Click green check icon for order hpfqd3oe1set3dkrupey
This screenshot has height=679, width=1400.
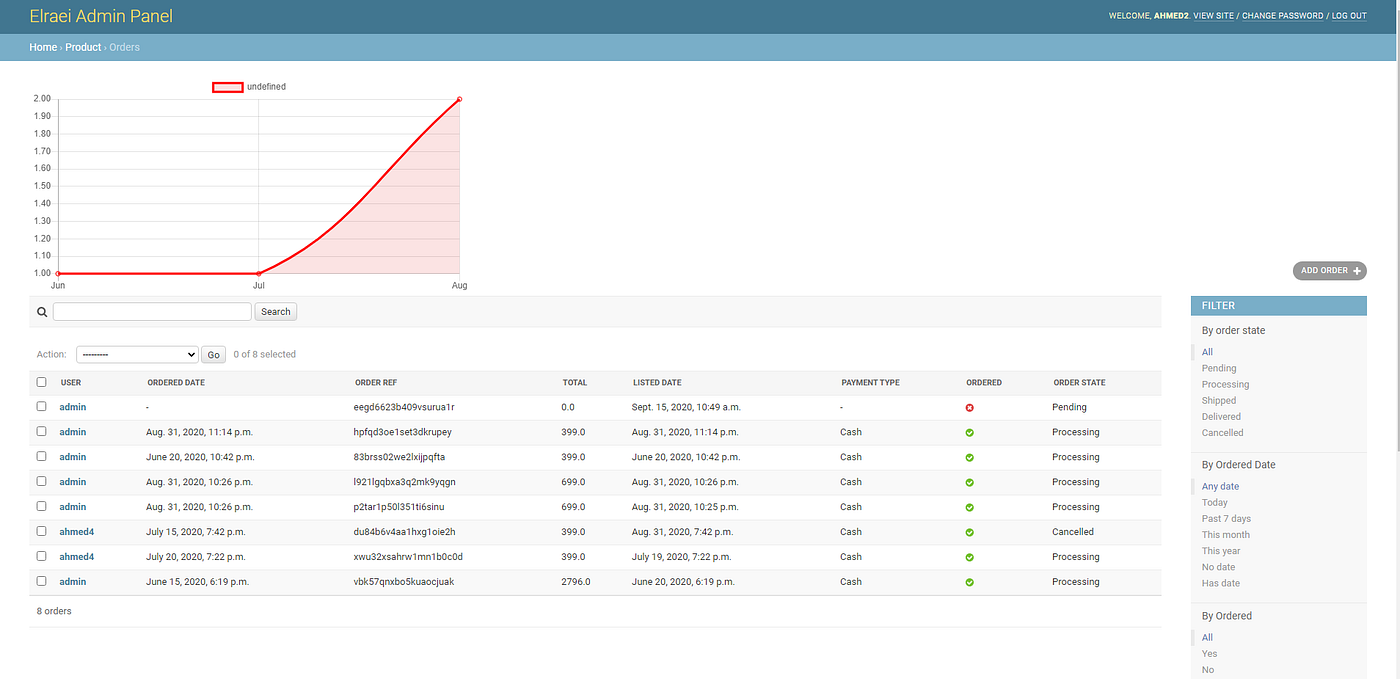(x=970, y=433)
